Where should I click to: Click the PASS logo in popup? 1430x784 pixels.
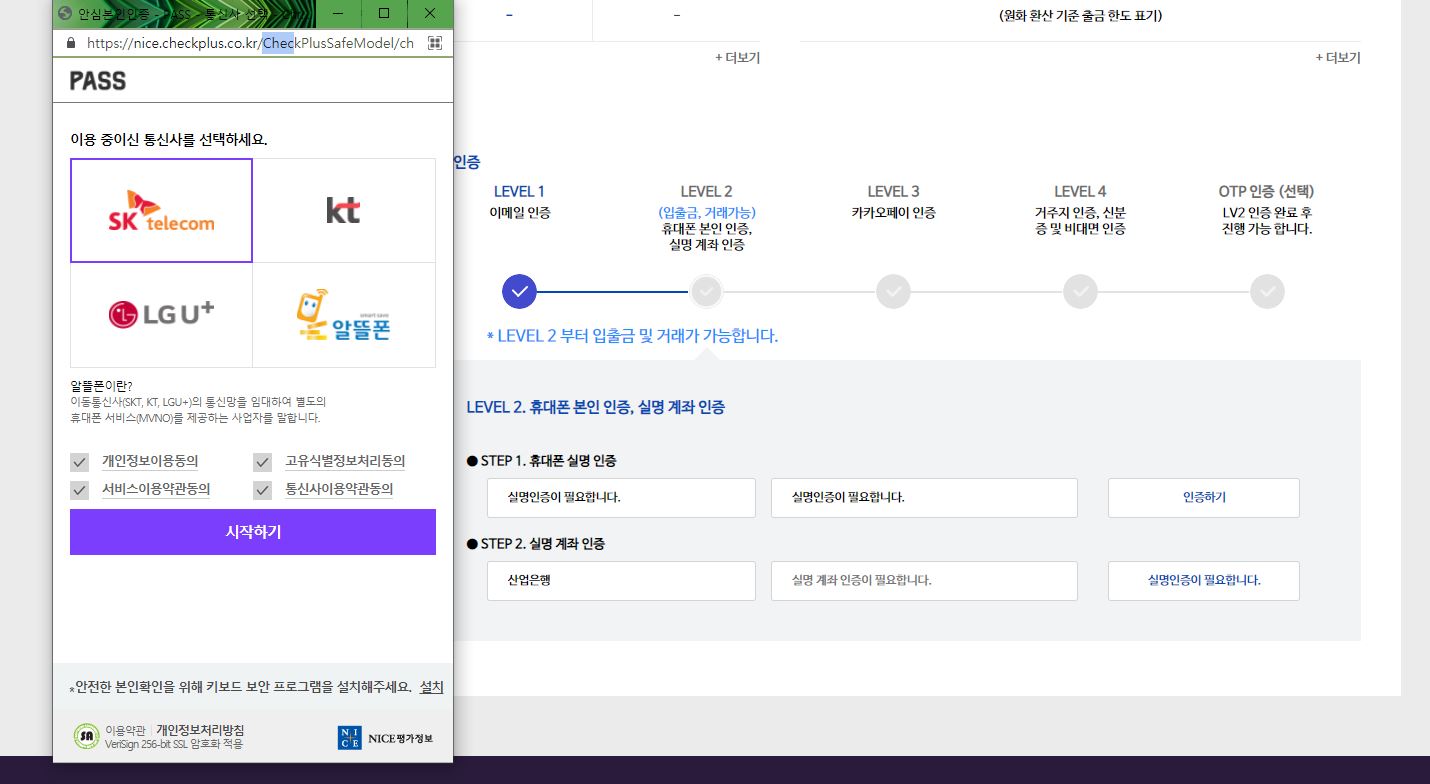point(98,81)
